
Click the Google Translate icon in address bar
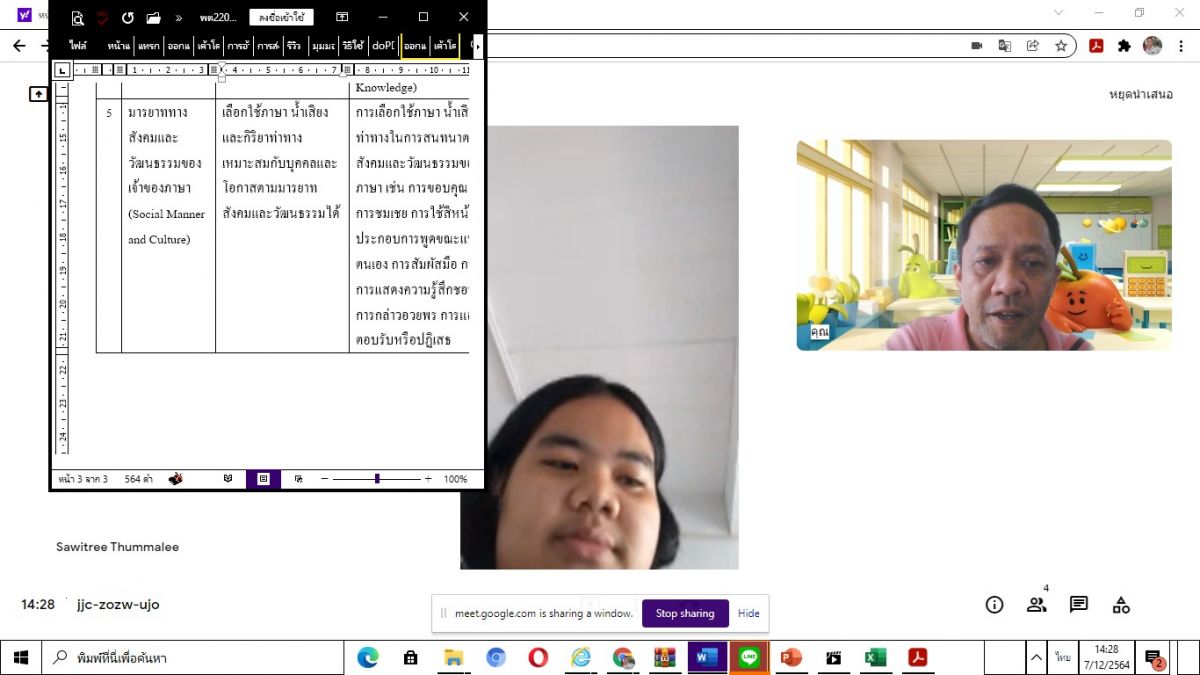click(1005, 46)
